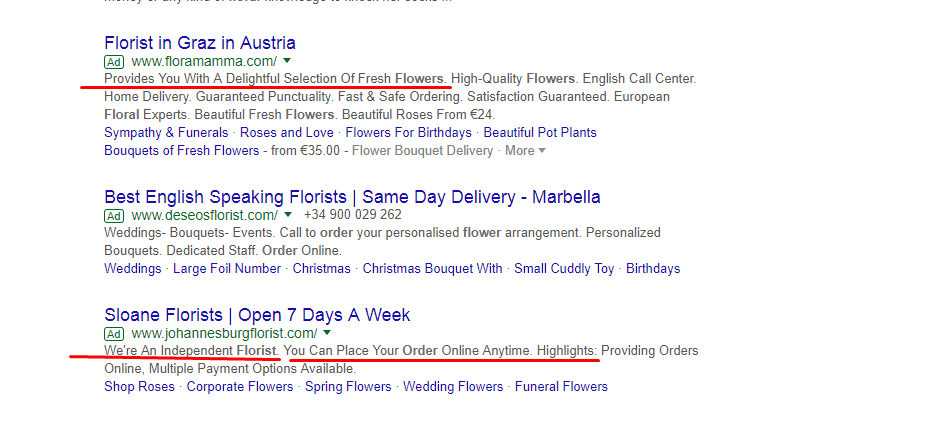Open the Beautiful Pot Plants sitelink
The image size is (945, 422).
540,133
